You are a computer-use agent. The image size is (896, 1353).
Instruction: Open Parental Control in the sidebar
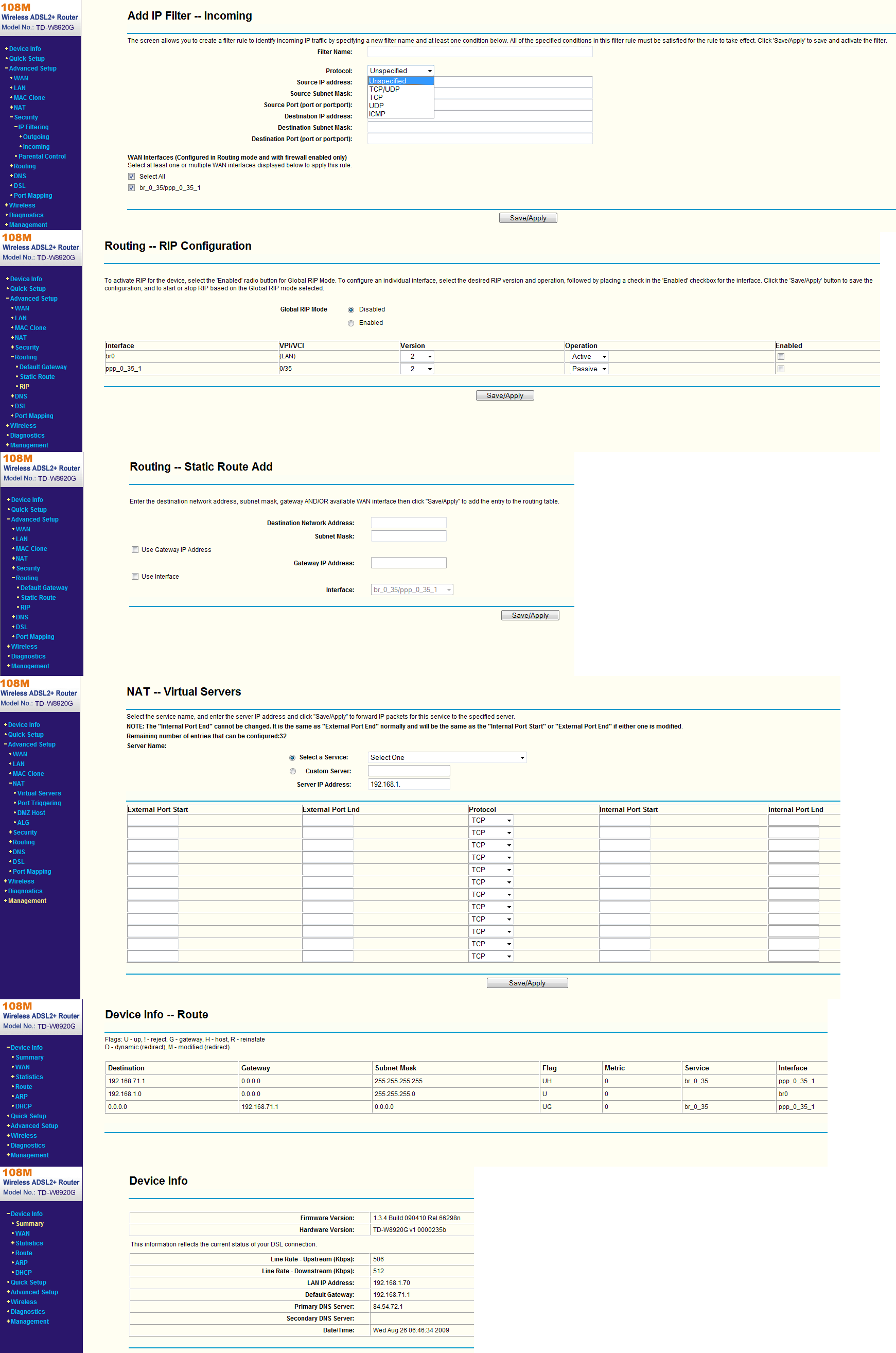pos(42,156)
